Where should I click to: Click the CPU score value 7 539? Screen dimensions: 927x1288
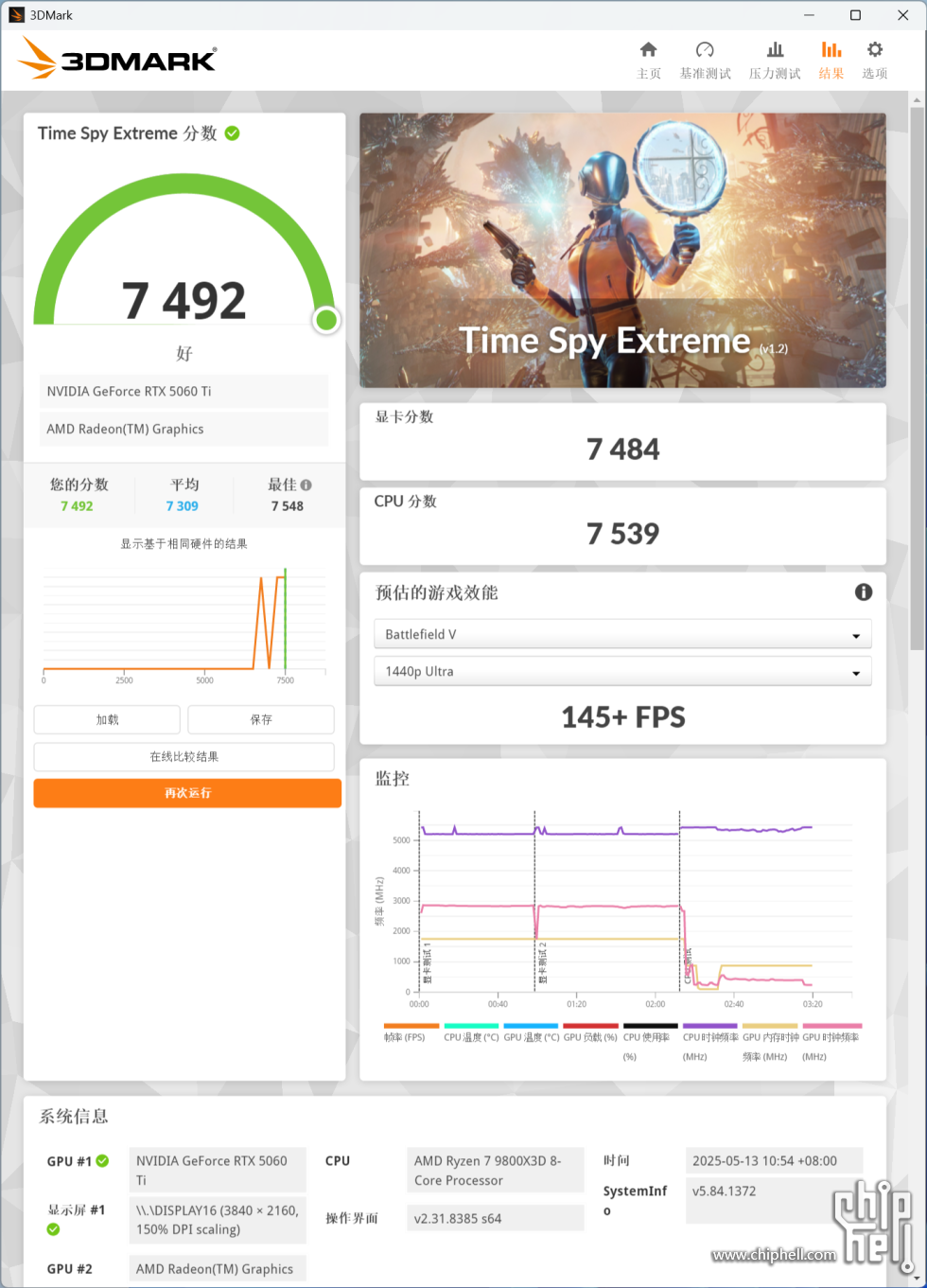click(622, 534)
